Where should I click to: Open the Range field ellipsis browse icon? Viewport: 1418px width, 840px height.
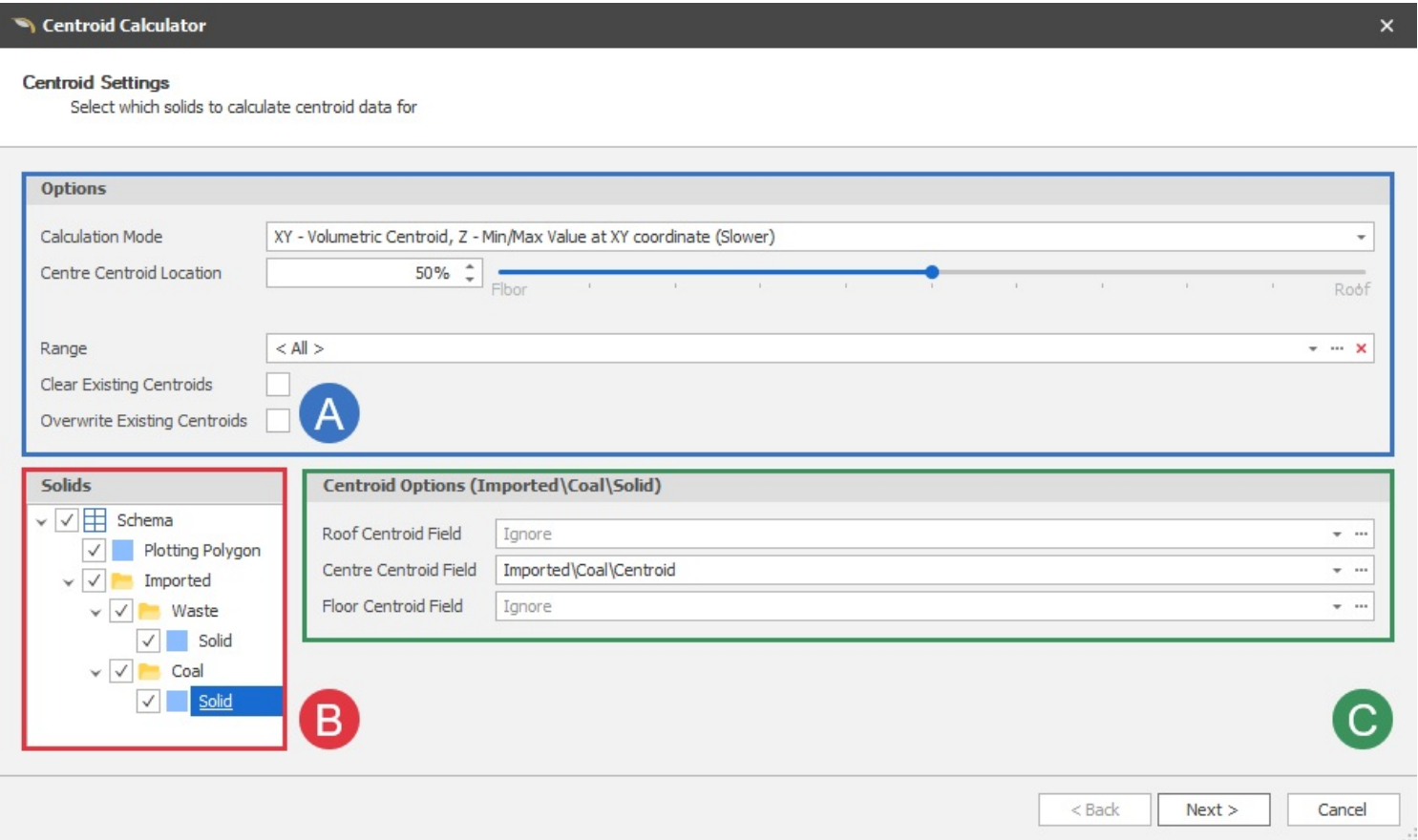pos(1337,348)
